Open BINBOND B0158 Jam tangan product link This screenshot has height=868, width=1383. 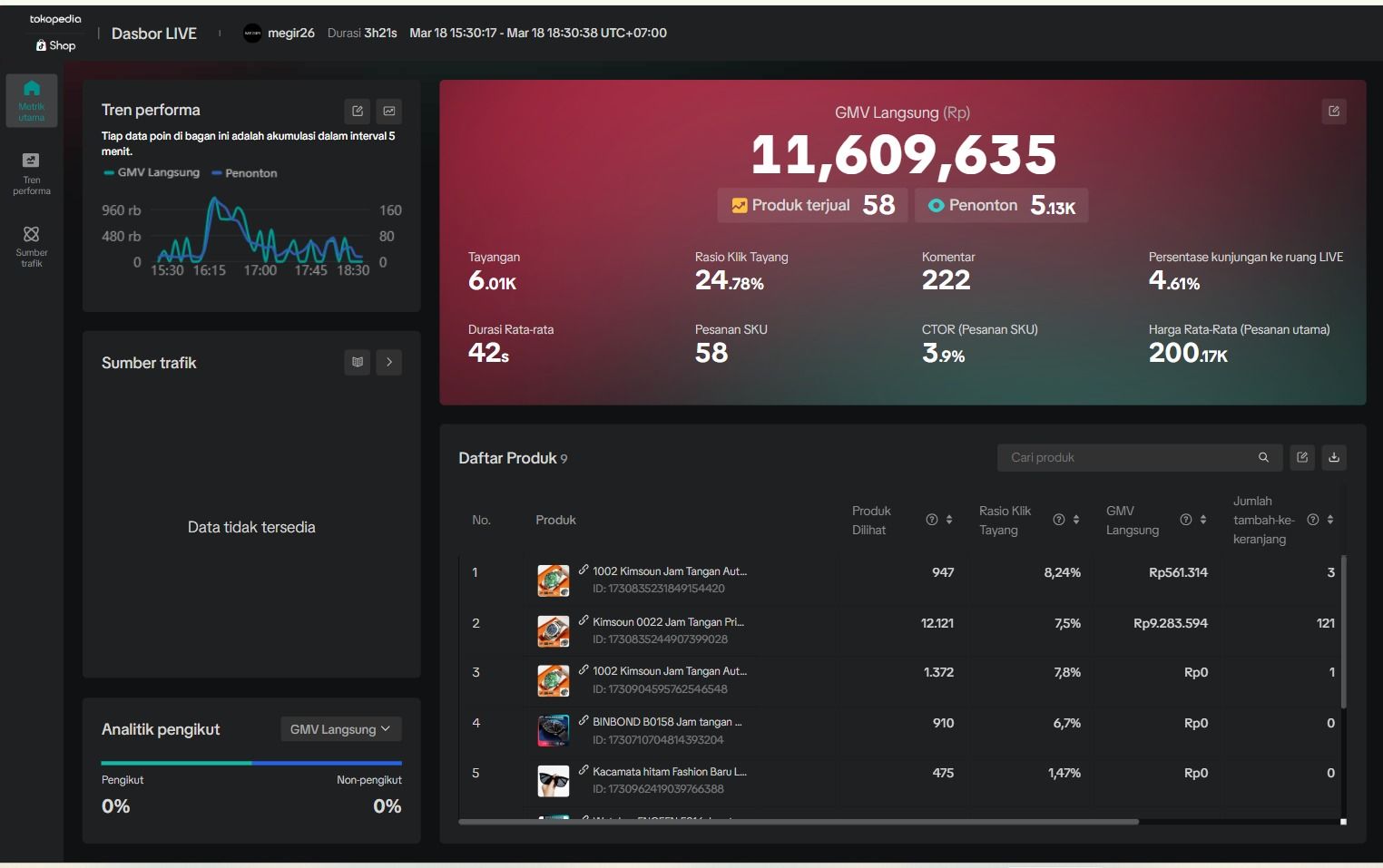click(667, 722)
